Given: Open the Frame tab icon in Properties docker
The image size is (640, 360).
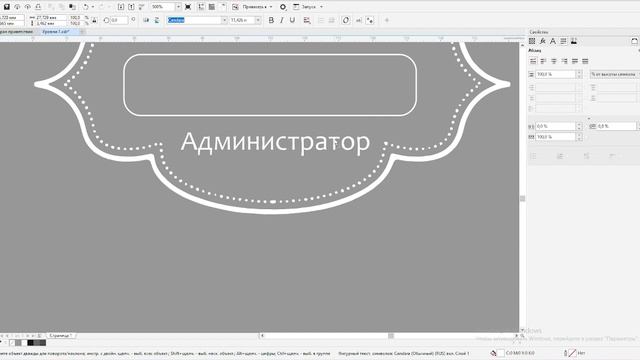Looking at the screenshot, I should (x=573, y=41).
